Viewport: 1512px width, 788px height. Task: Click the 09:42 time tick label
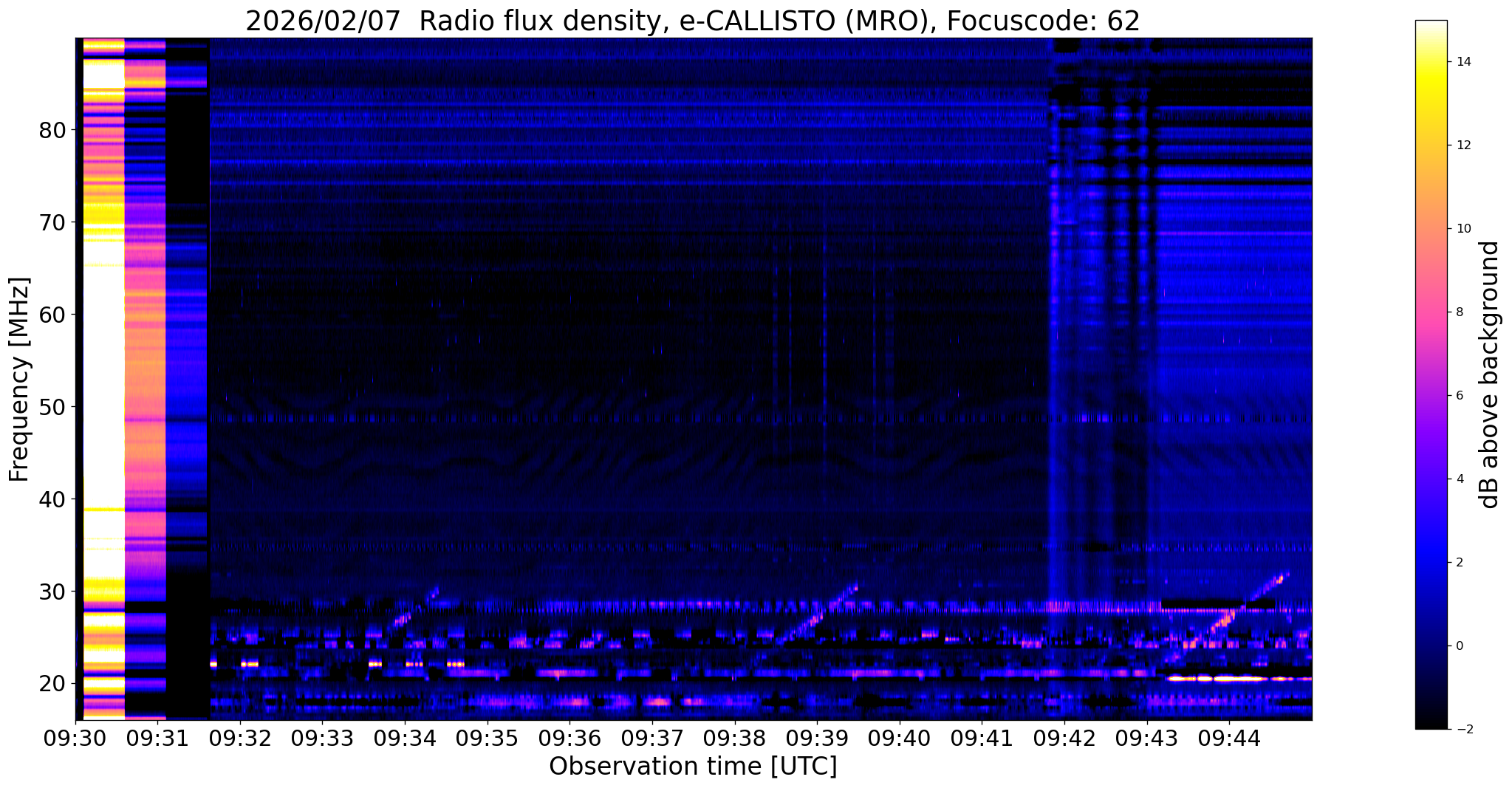[x=1065, y=738]
